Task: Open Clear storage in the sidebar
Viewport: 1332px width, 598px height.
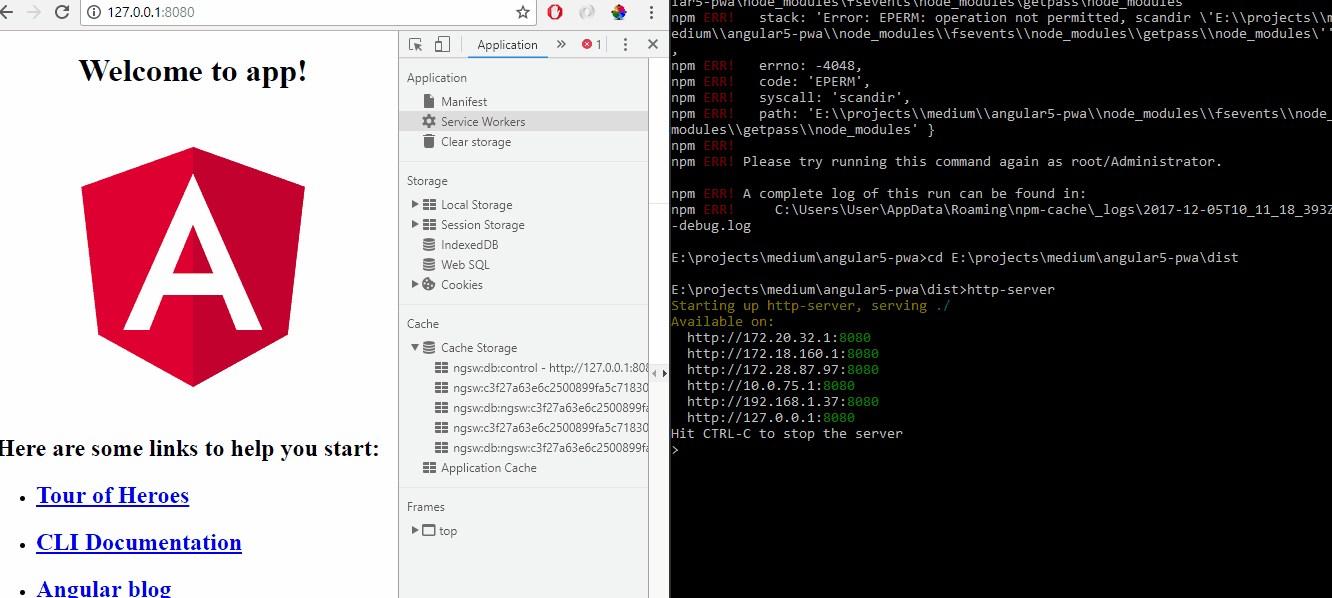Action: (476, 141)
